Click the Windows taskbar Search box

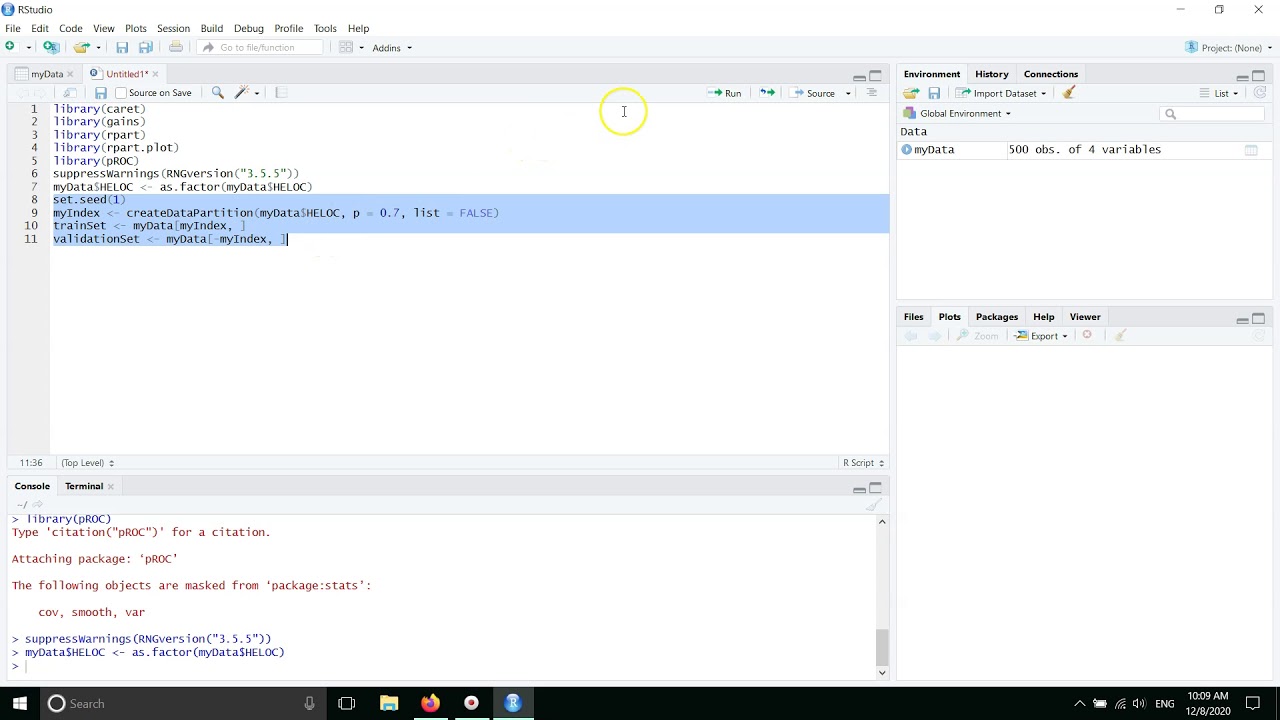pyautogui.click(x=181, y=703)
